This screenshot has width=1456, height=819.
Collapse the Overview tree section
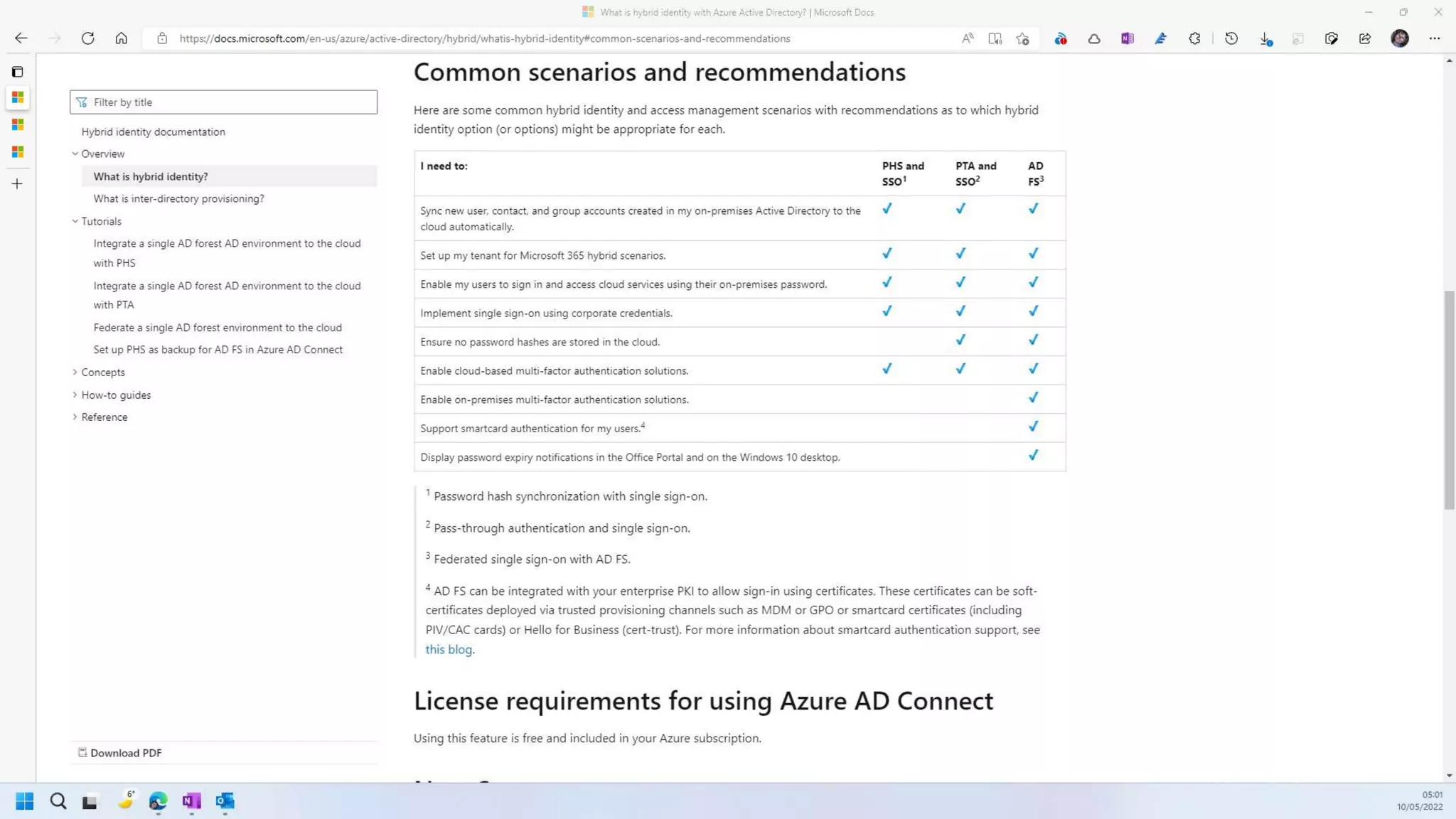[75, 154]
